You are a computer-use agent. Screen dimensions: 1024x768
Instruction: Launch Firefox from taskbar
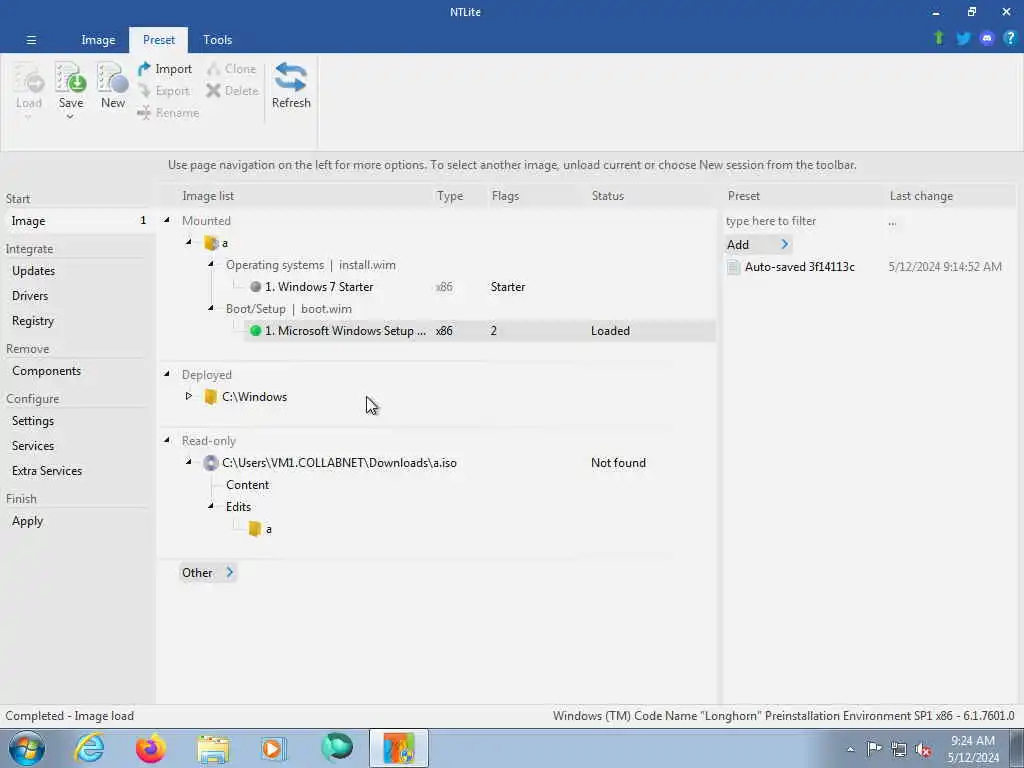point(151,748)
